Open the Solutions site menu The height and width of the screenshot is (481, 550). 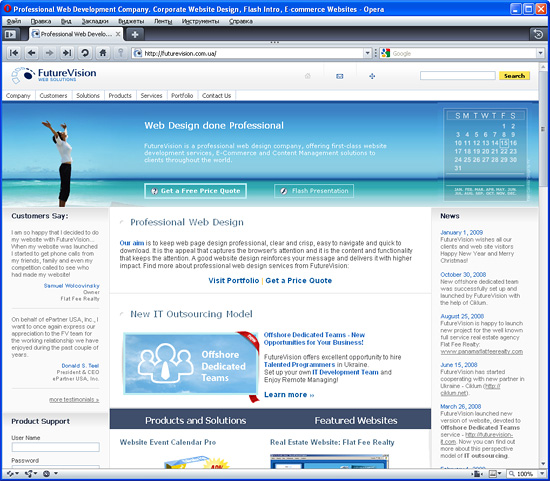point(88,95)
